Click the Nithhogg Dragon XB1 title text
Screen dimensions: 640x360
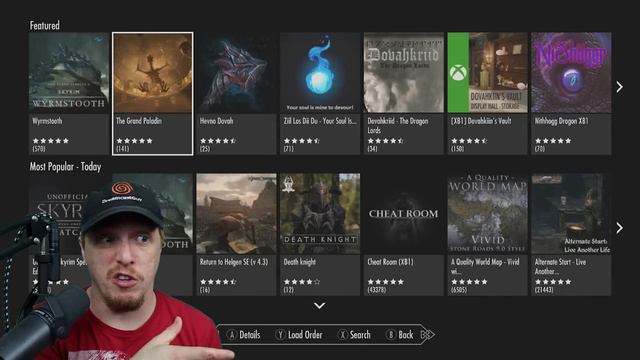pos(562,121)
